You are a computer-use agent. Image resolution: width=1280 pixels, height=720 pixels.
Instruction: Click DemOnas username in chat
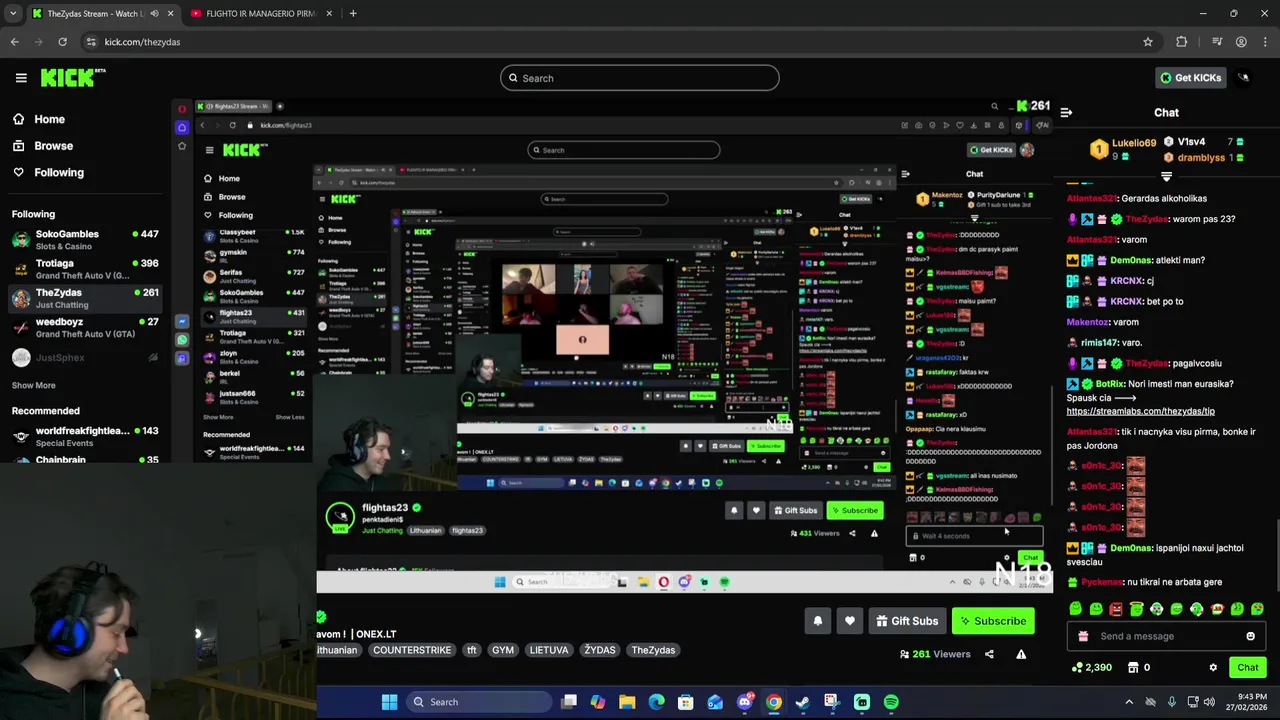pyautogui.click(x=1131, y=260)
